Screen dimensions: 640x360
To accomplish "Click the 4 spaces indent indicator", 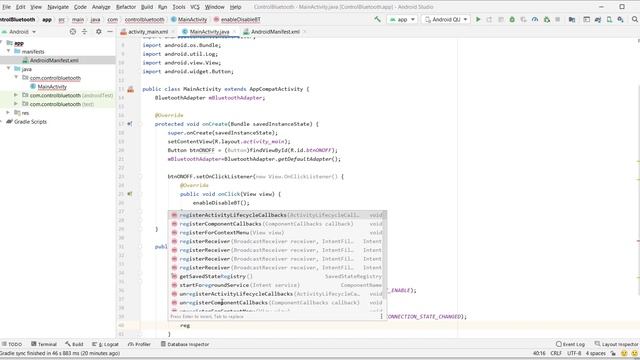I will coord(596,353).
